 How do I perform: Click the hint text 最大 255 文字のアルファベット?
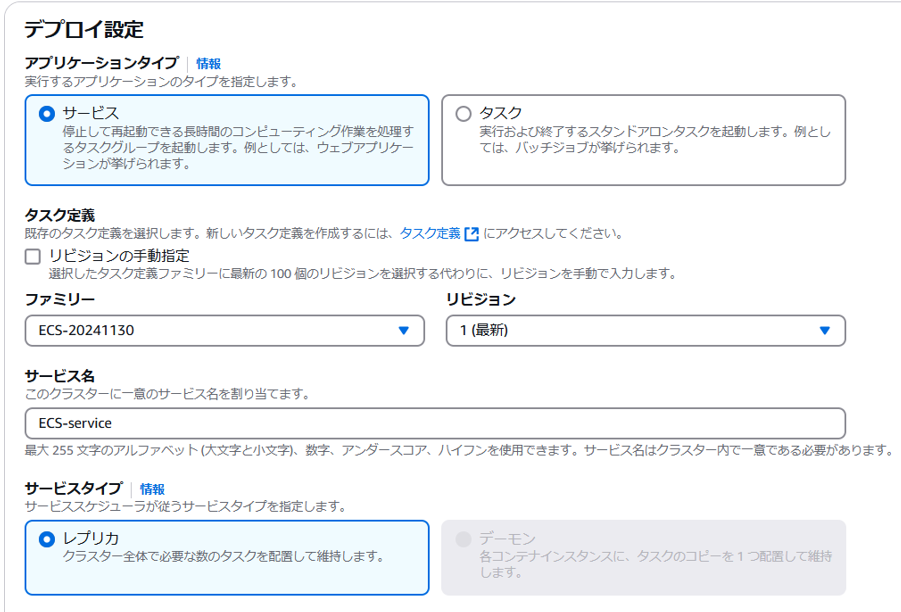coord(459,450)
